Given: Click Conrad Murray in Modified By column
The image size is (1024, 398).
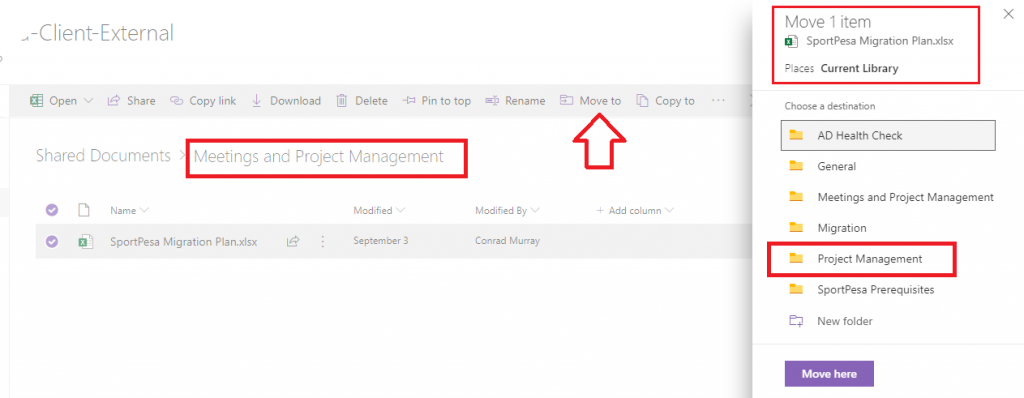Looking at the screenshot, I should [x=507, y=240].
